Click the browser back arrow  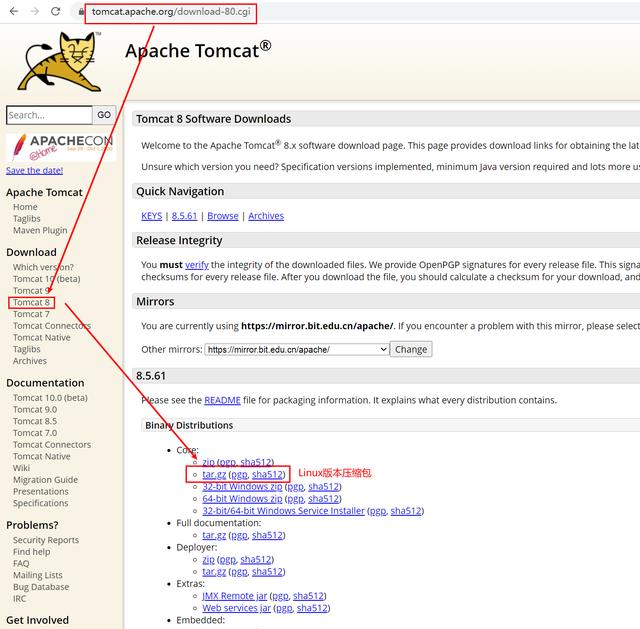(x=14, y=11)
